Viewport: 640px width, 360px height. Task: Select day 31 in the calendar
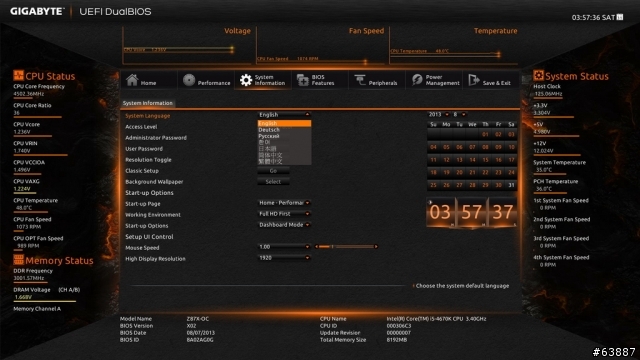(511, 185)
